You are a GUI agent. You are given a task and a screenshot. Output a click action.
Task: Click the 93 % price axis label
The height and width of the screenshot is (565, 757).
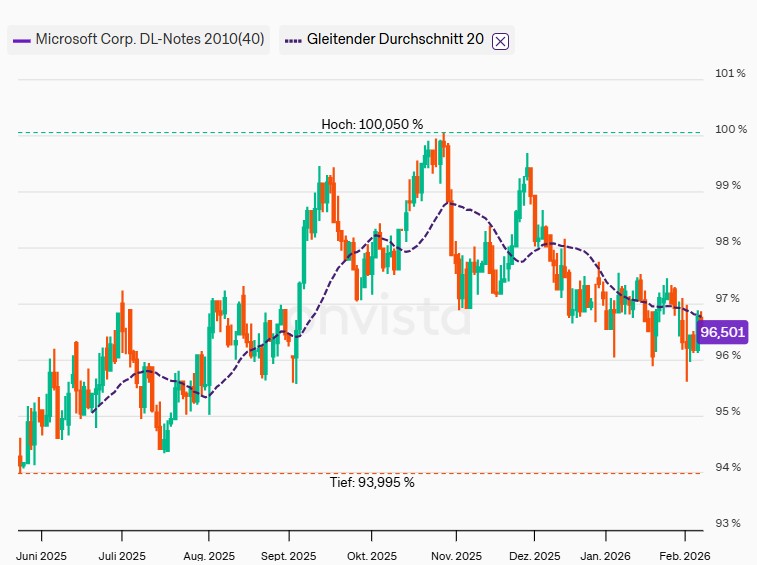click(x=730, y=524)
